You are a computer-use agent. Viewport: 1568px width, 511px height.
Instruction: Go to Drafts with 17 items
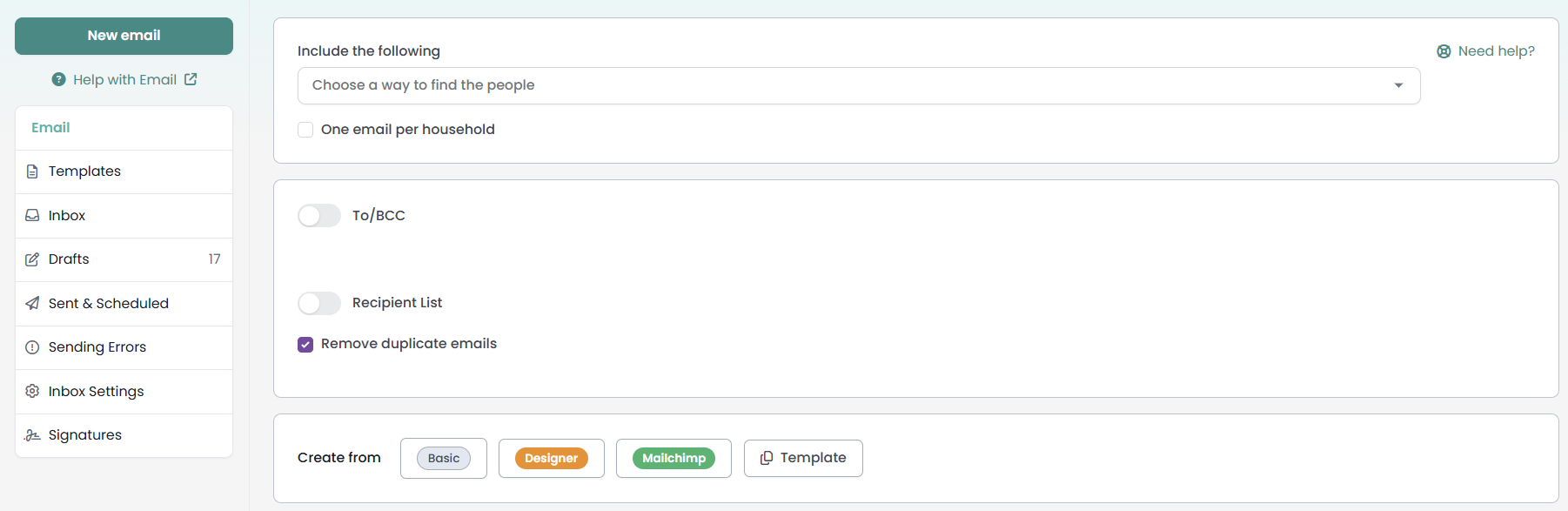tap(124, 259)
